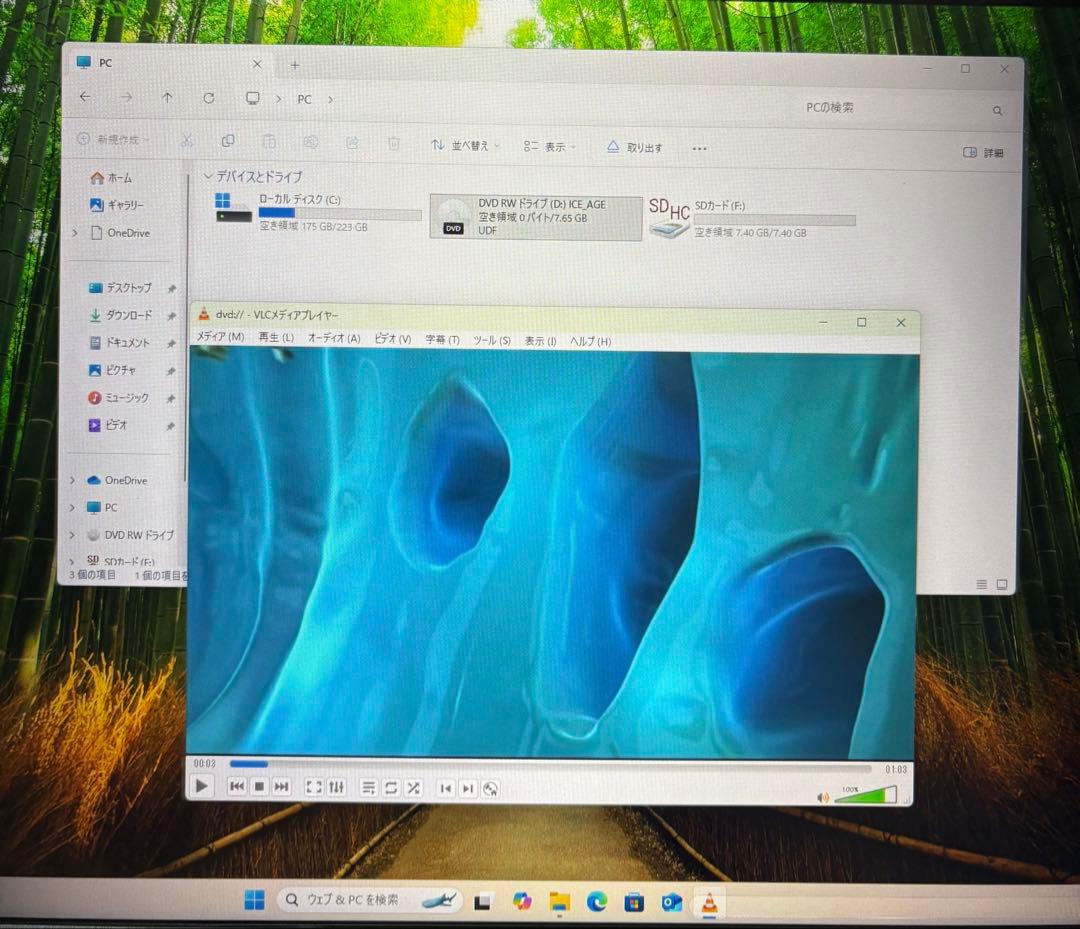Show the VLC playlist
1080x929 pixels.
(x=369, y=787)
